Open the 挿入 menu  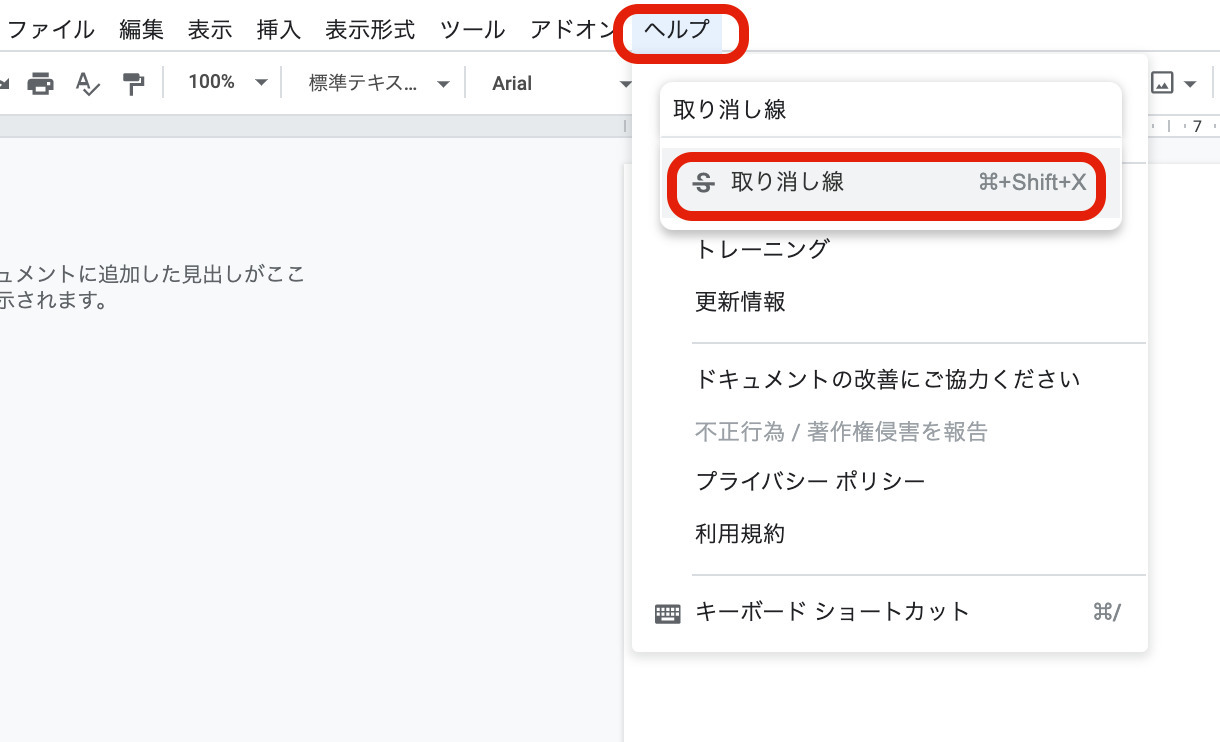[278, 30]
